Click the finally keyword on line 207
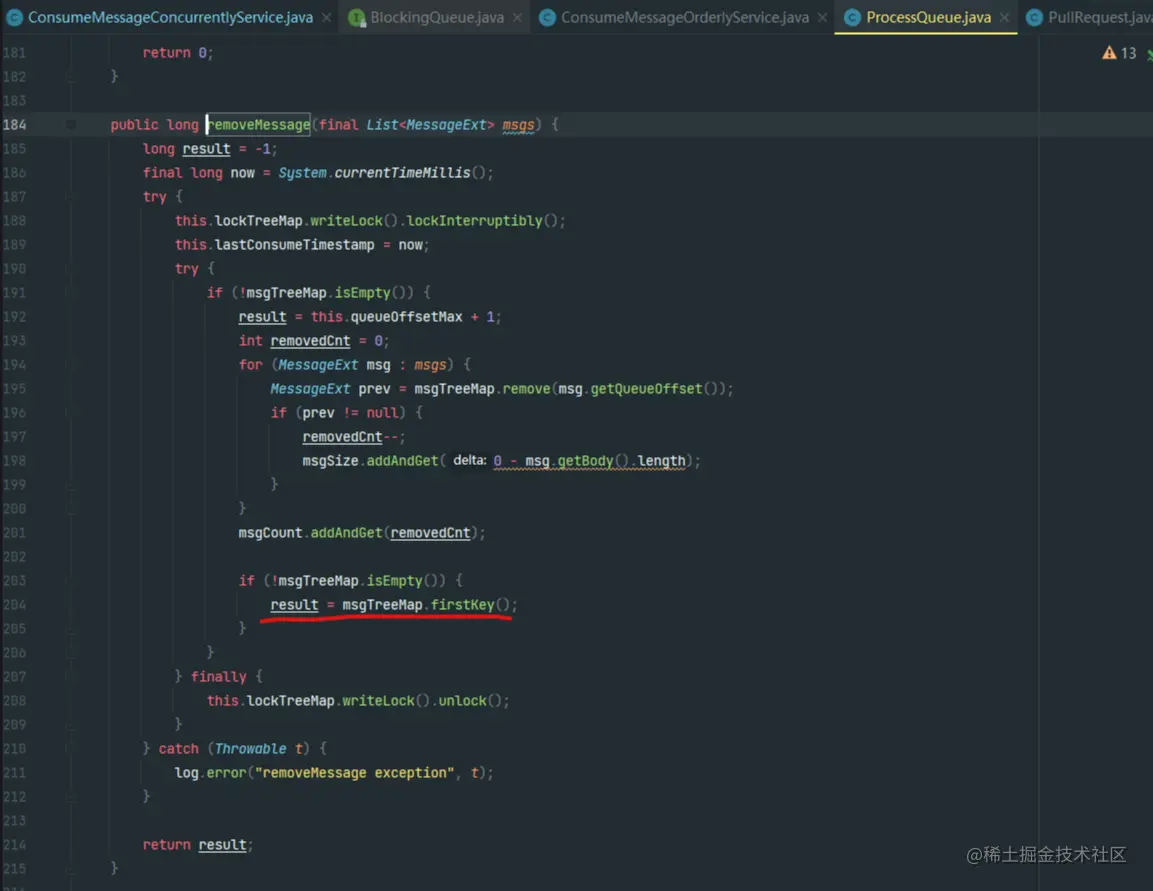 pos(218,676)
